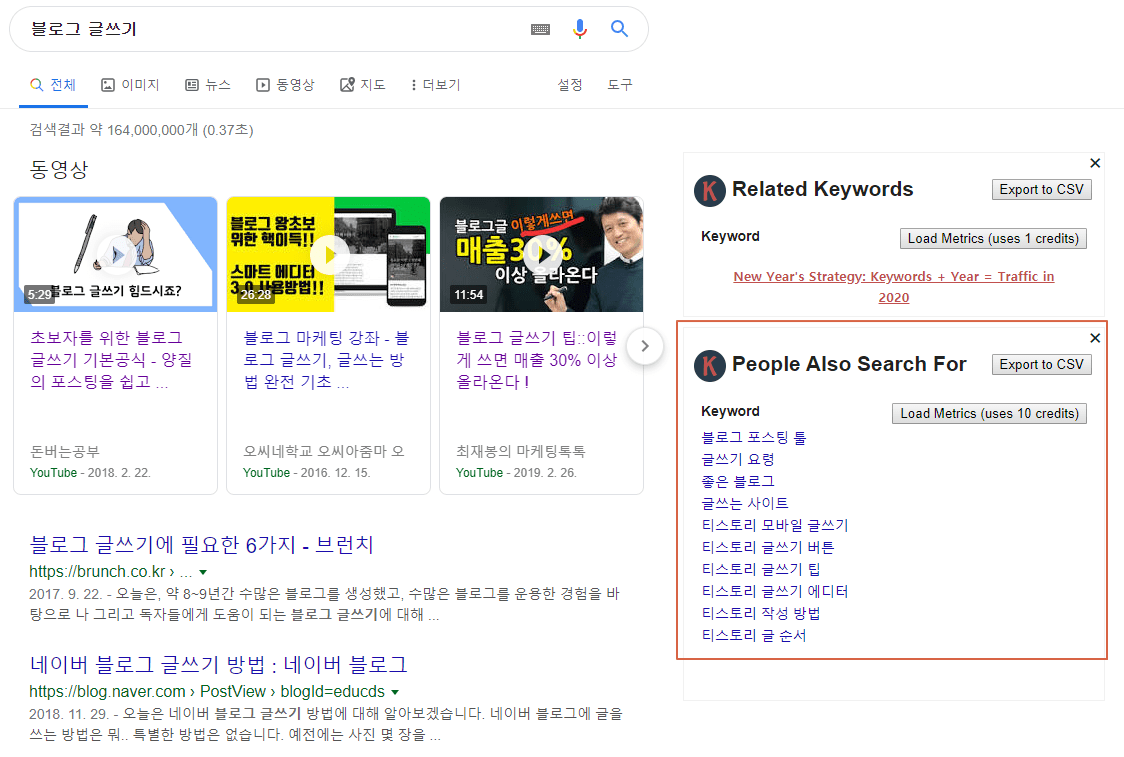Open keyword 티스토리 모바일 글쓰기

point(775,525)
